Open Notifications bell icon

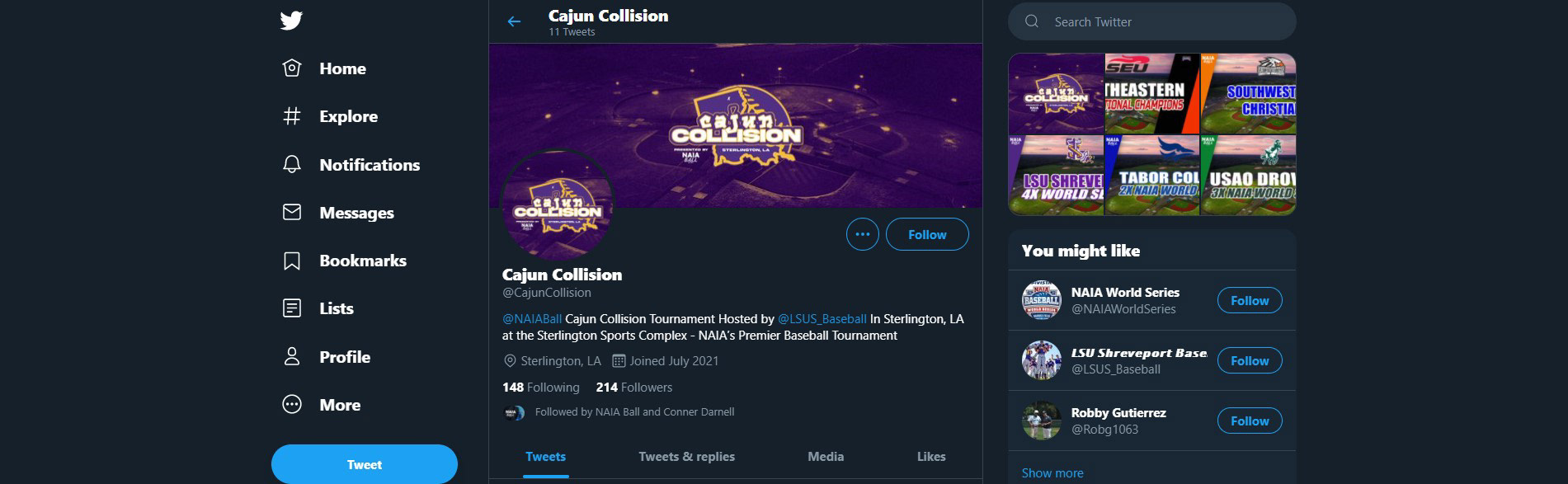pos(292,165)
